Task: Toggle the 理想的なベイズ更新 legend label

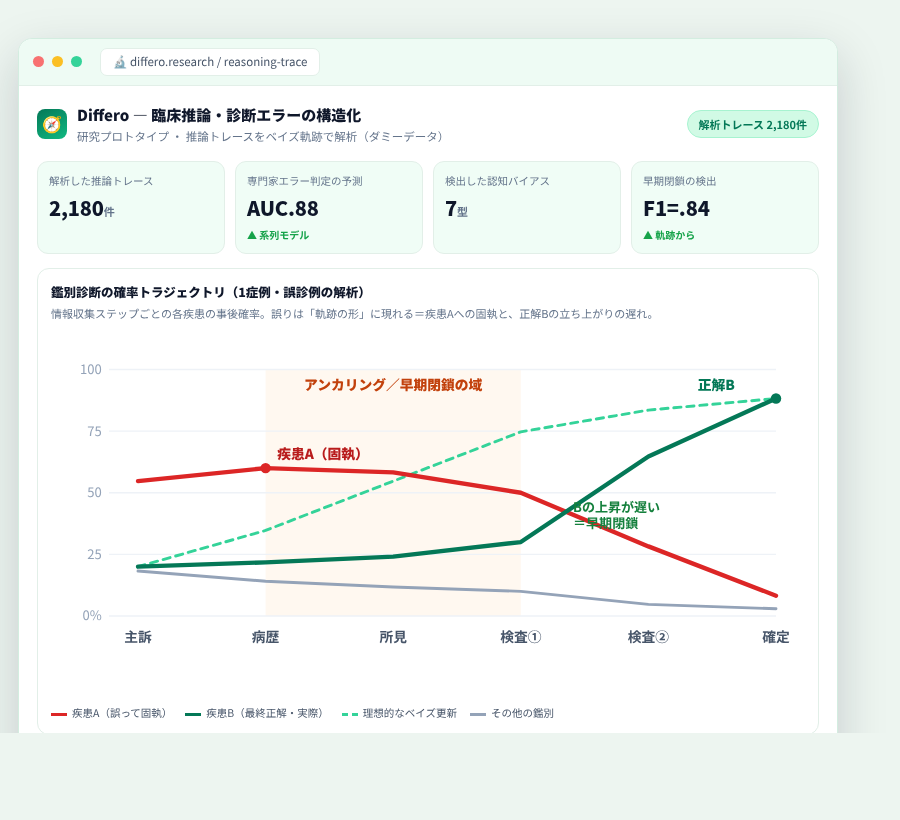Action: coord(410,713)
